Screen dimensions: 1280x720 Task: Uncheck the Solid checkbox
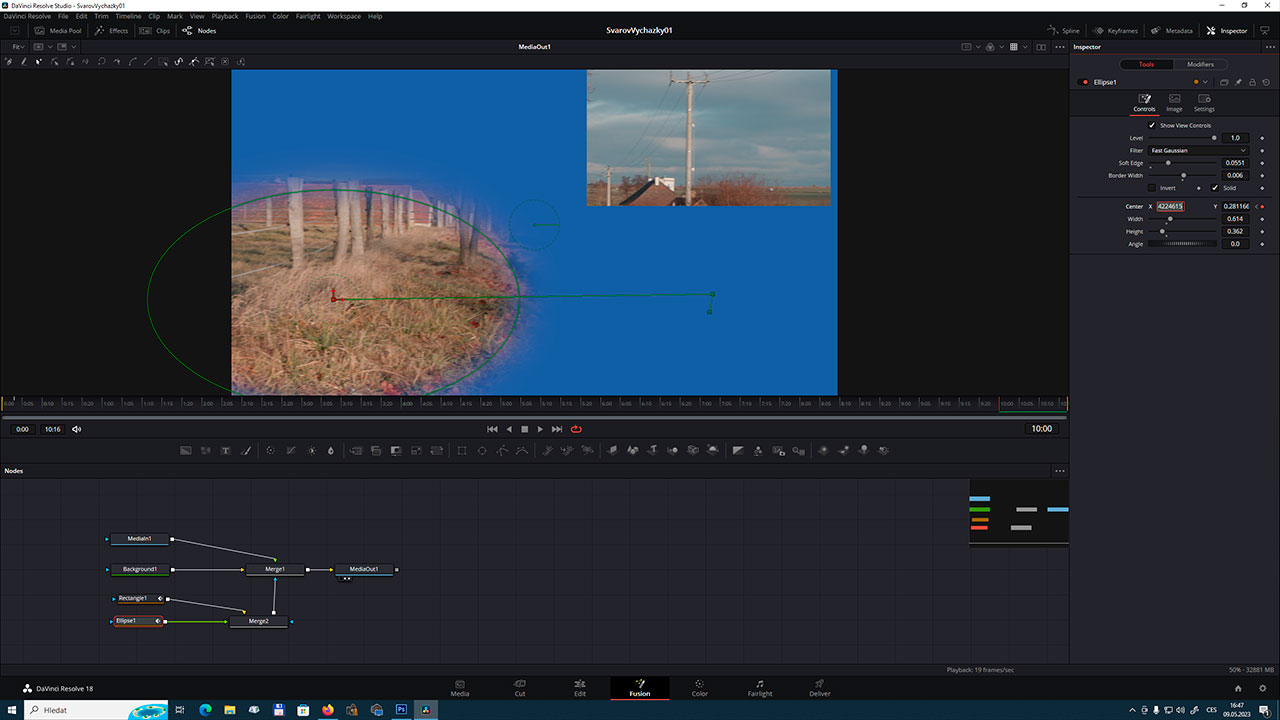coord(1215,188)
